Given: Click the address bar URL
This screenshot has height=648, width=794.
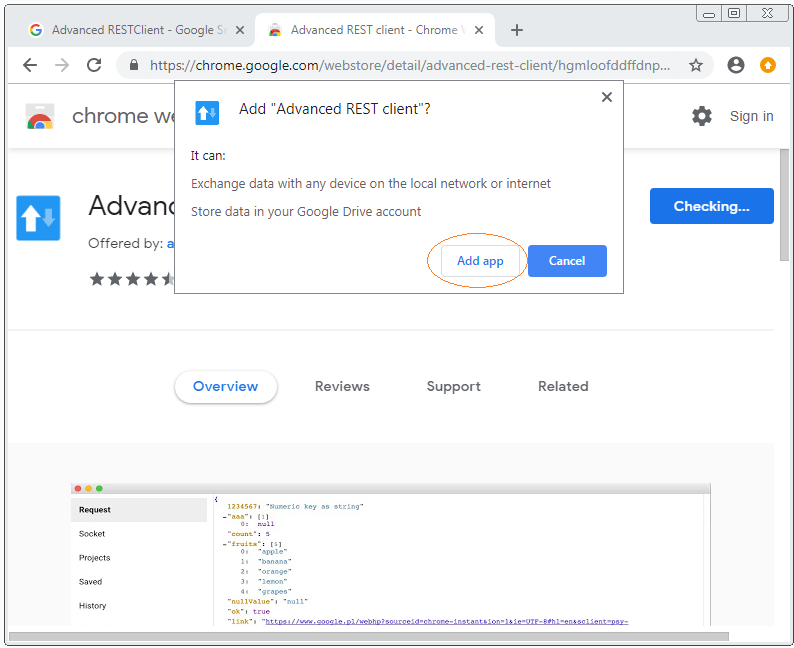Looking at the screenshot, I should (410, 65).
